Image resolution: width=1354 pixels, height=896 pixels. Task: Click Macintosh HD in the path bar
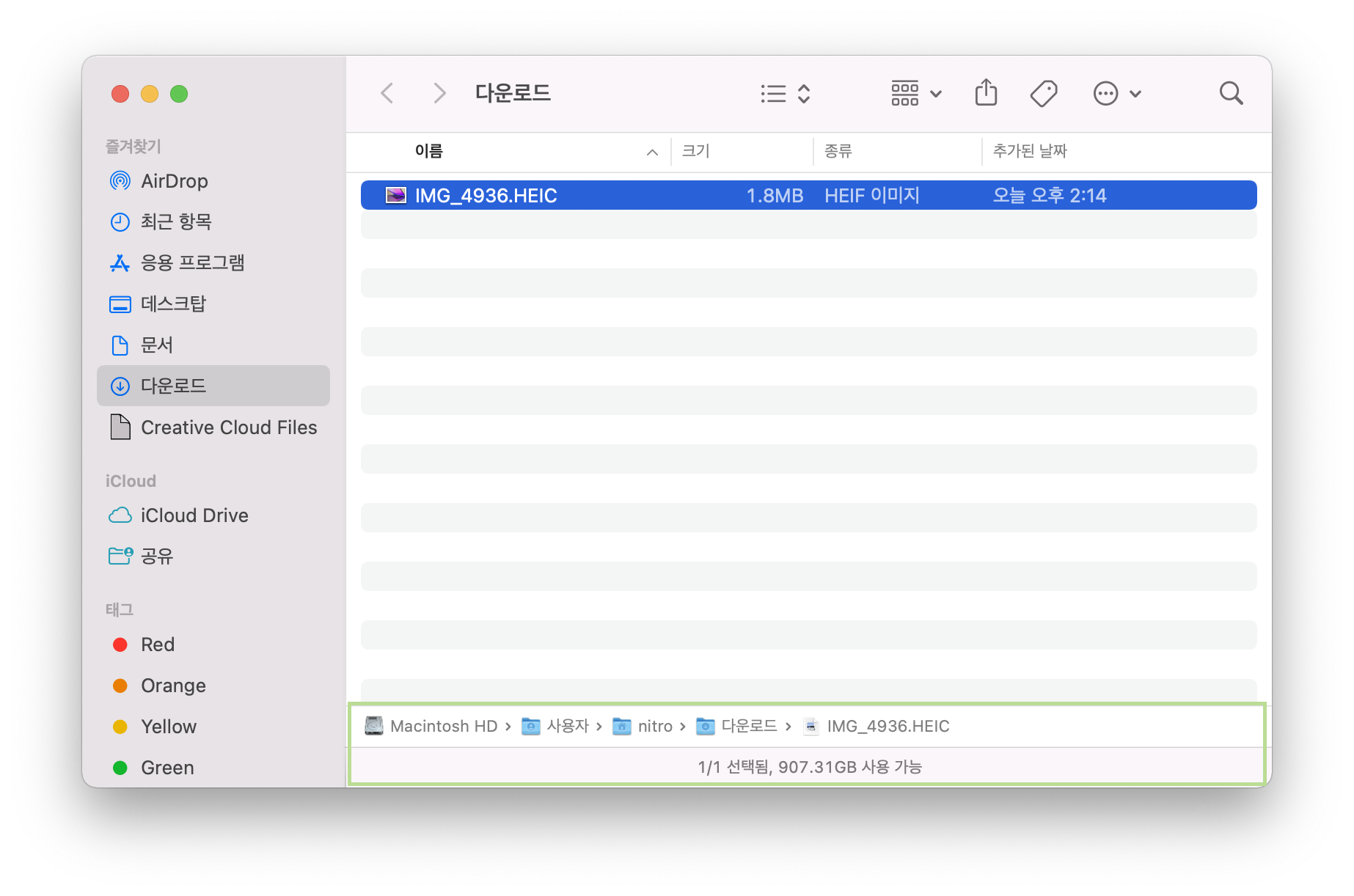[431, 726]
